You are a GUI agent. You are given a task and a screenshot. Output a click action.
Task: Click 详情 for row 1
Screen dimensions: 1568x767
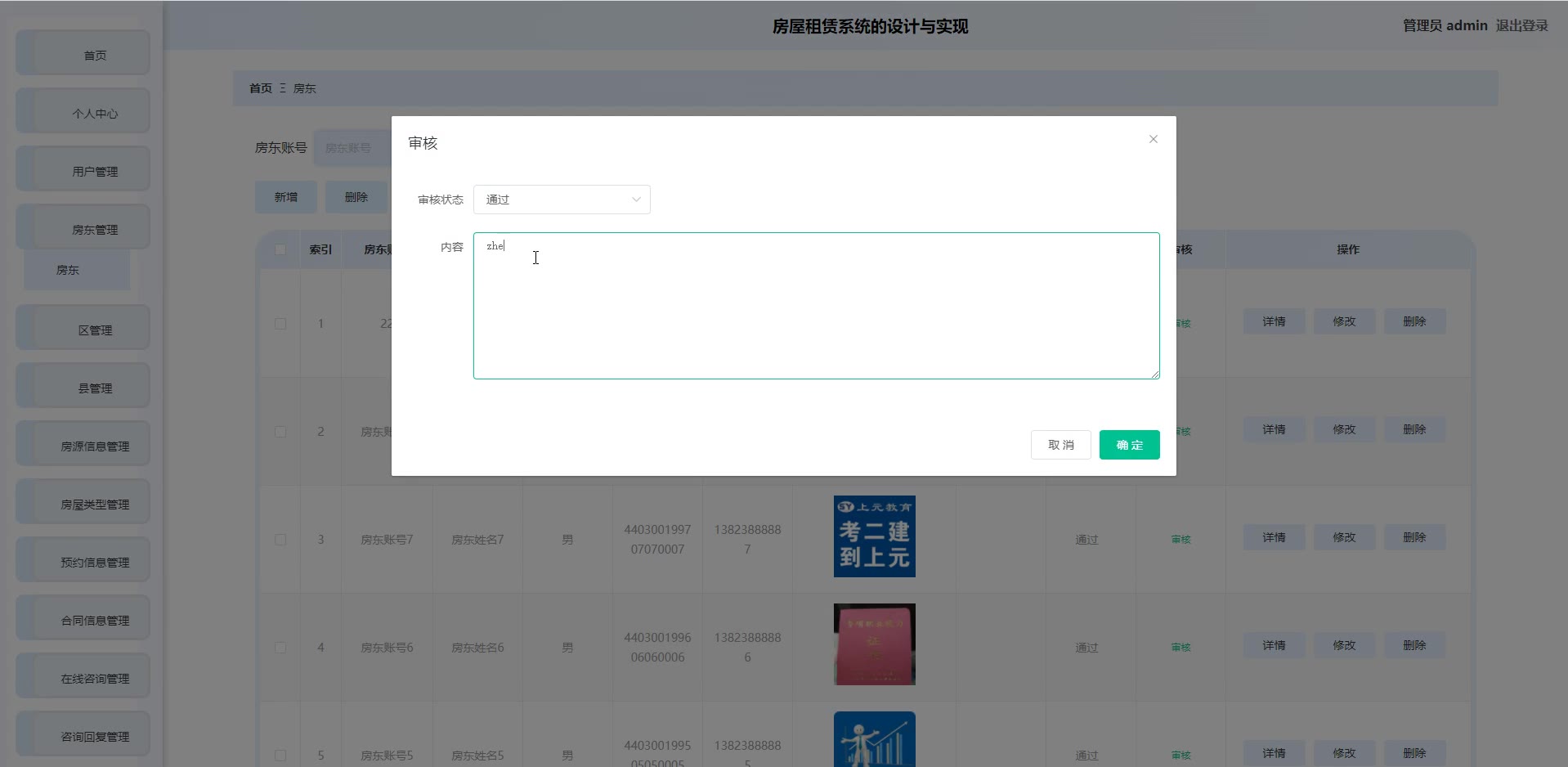pyautogui.click(x=1274, y=321)
